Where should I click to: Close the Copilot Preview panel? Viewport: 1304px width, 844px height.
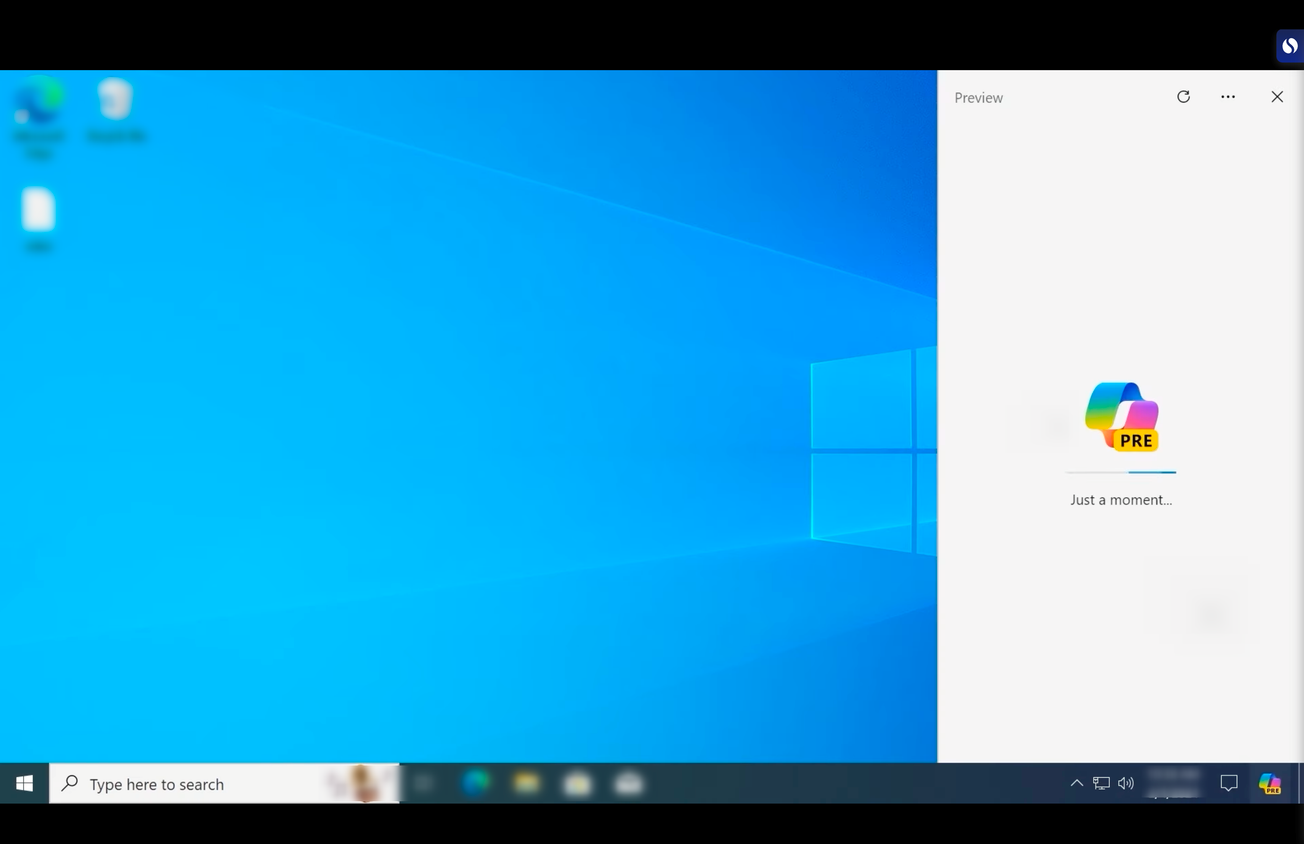click(x=1277, y=97)
